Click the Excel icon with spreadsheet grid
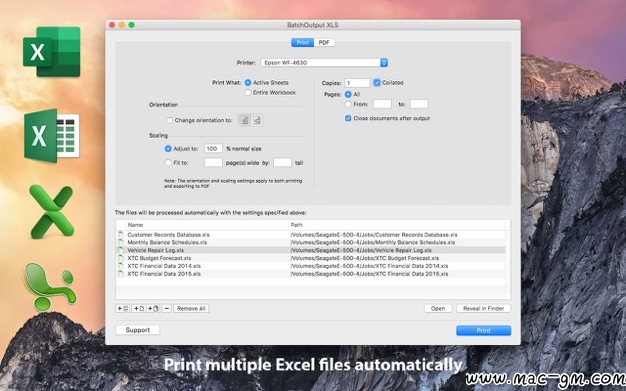626x391 pixels. coord(52,136)
